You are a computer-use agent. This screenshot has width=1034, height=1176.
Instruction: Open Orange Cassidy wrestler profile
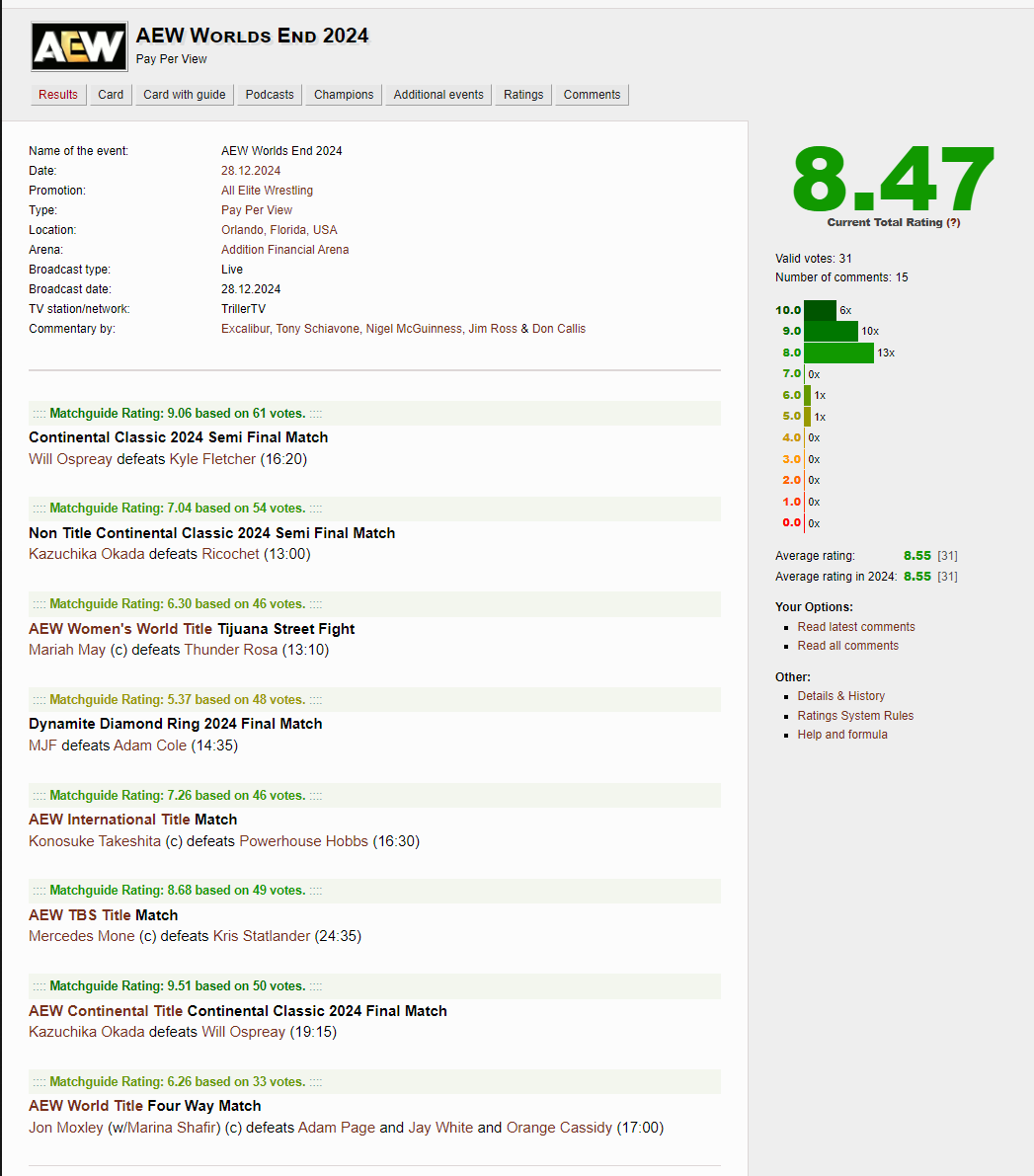(559, 1128)
